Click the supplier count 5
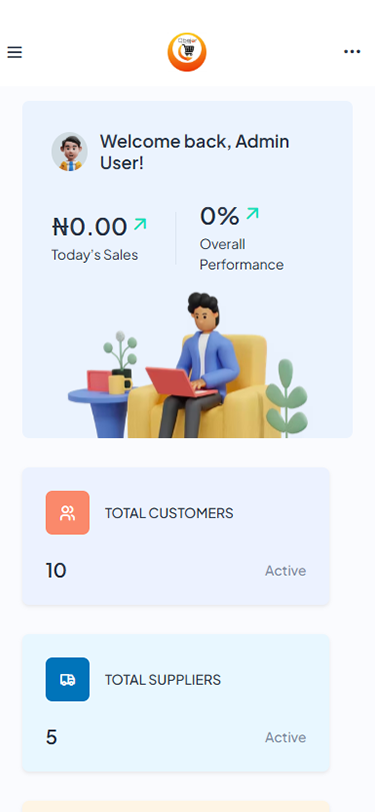The image size is (375, 812). pos(51,737)
